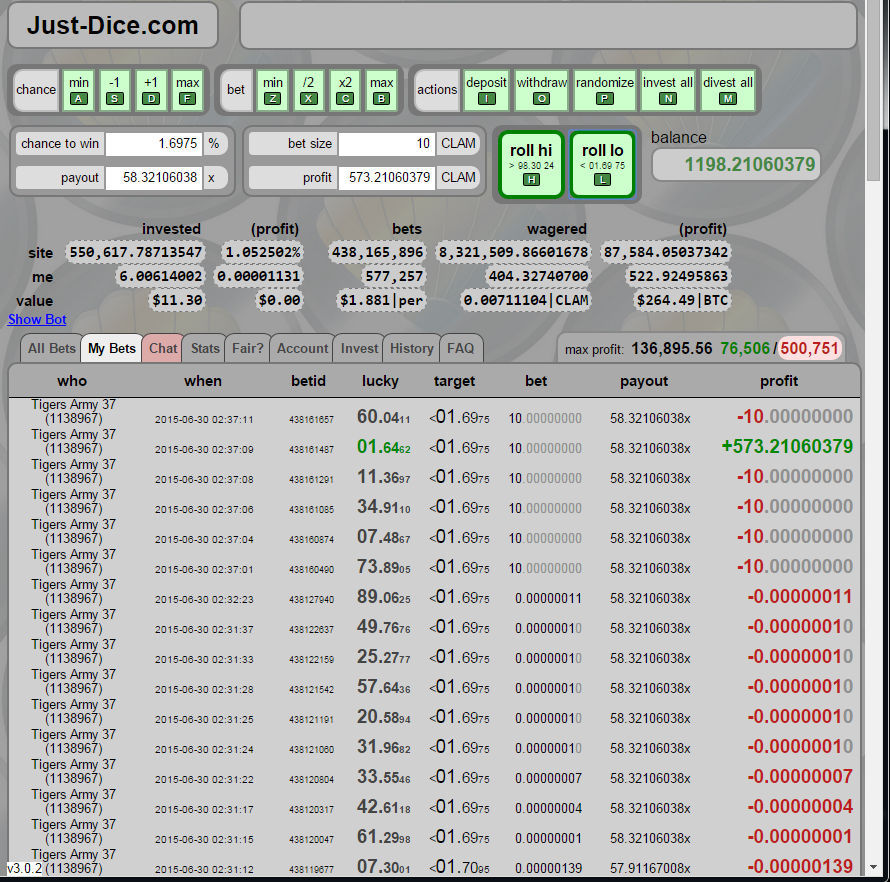
Task: Open the Show Bot link
Action: tap(37, 320)
